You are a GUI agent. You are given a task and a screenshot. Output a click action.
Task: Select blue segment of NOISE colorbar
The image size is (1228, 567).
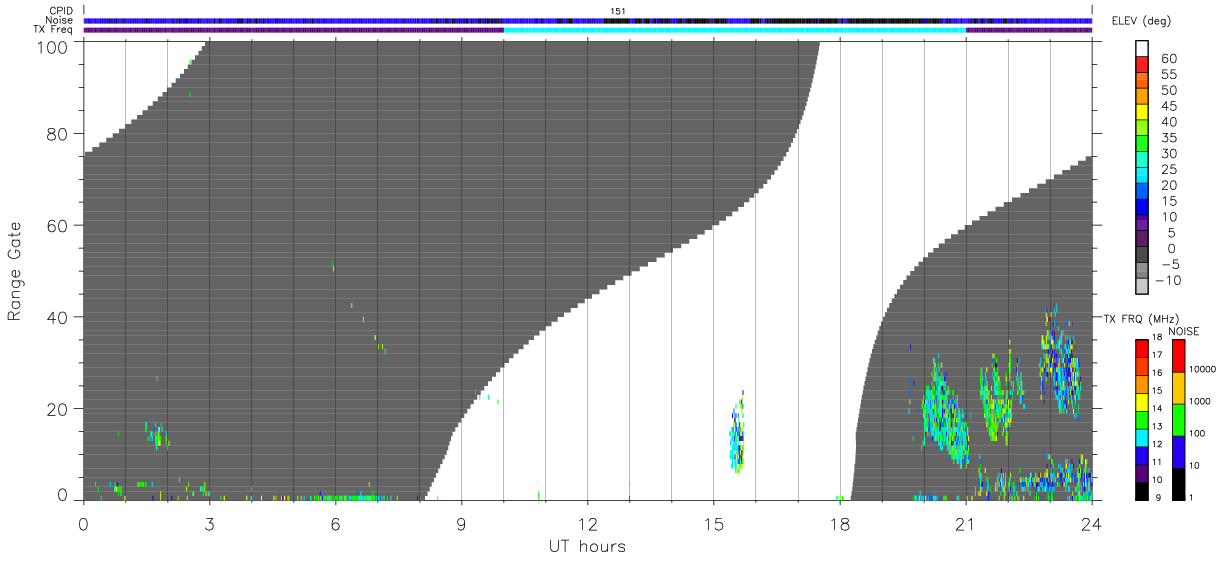coord(1178,452)
